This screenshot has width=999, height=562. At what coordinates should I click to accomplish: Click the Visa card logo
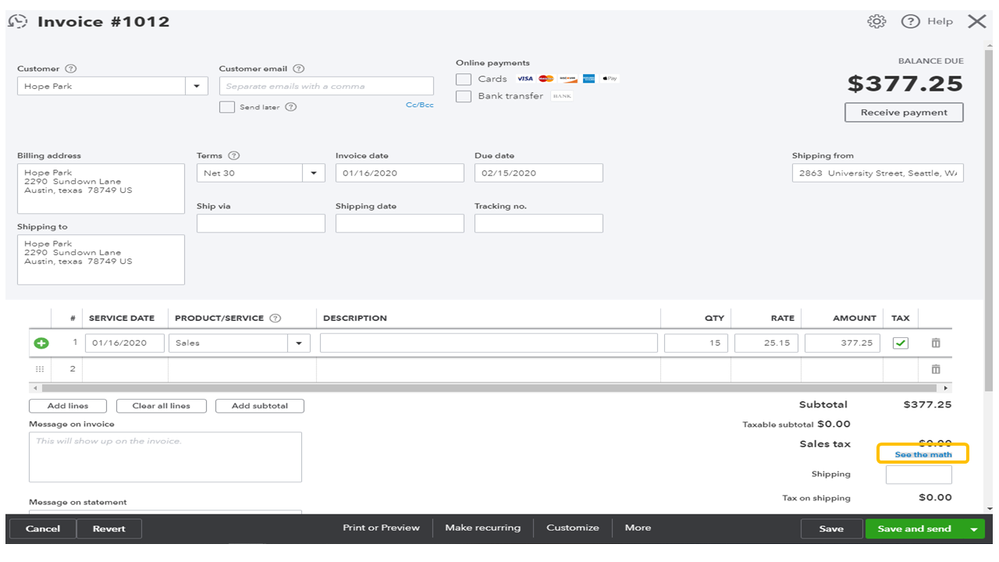(x=525, y=78)
